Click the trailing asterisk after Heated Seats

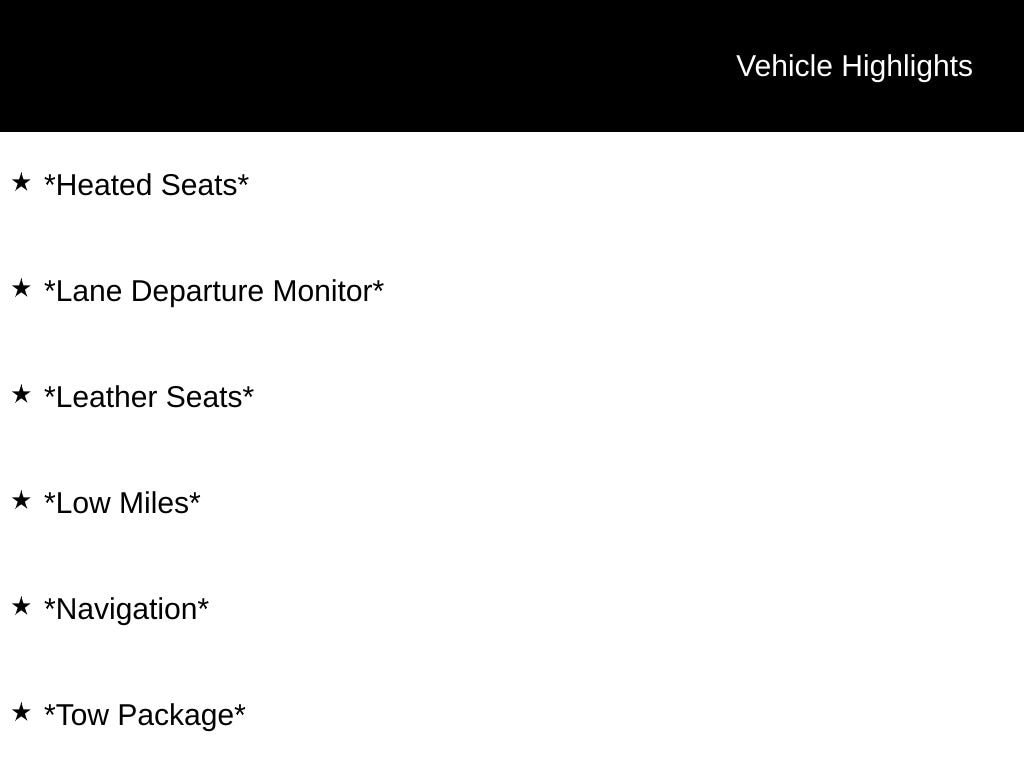243,178
